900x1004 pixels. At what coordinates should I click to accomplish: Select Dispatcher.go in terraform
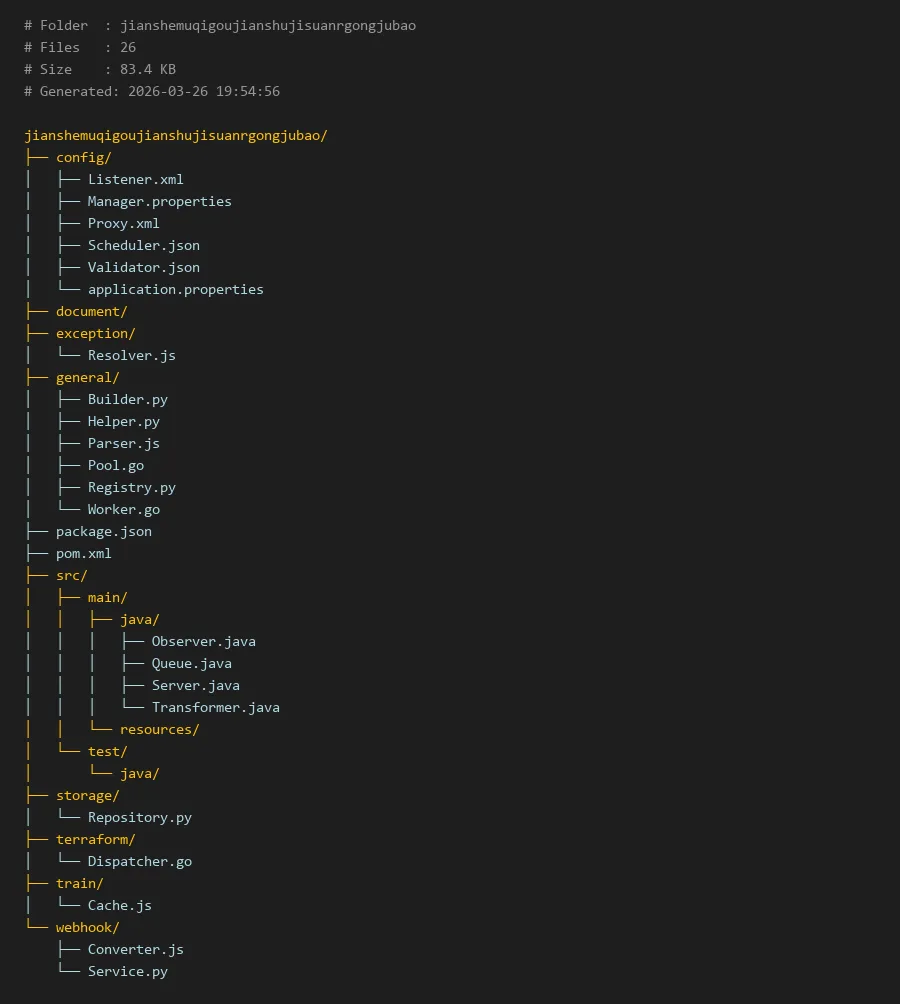(x=139, y=861)
